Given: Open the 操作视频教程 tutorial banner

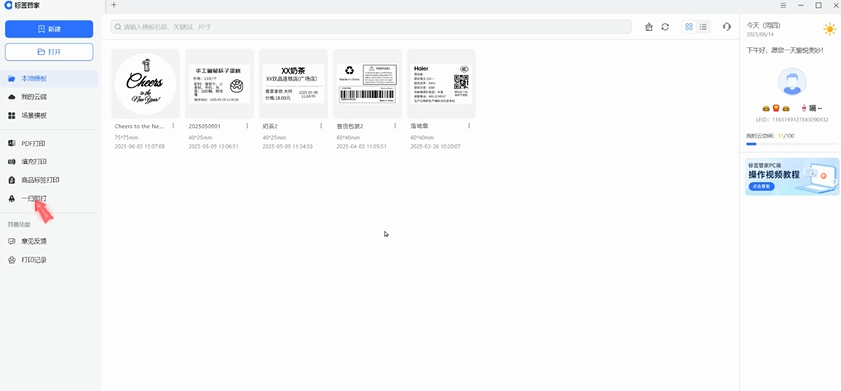Looking at the screenshot, I should click(x=792, y=176).
